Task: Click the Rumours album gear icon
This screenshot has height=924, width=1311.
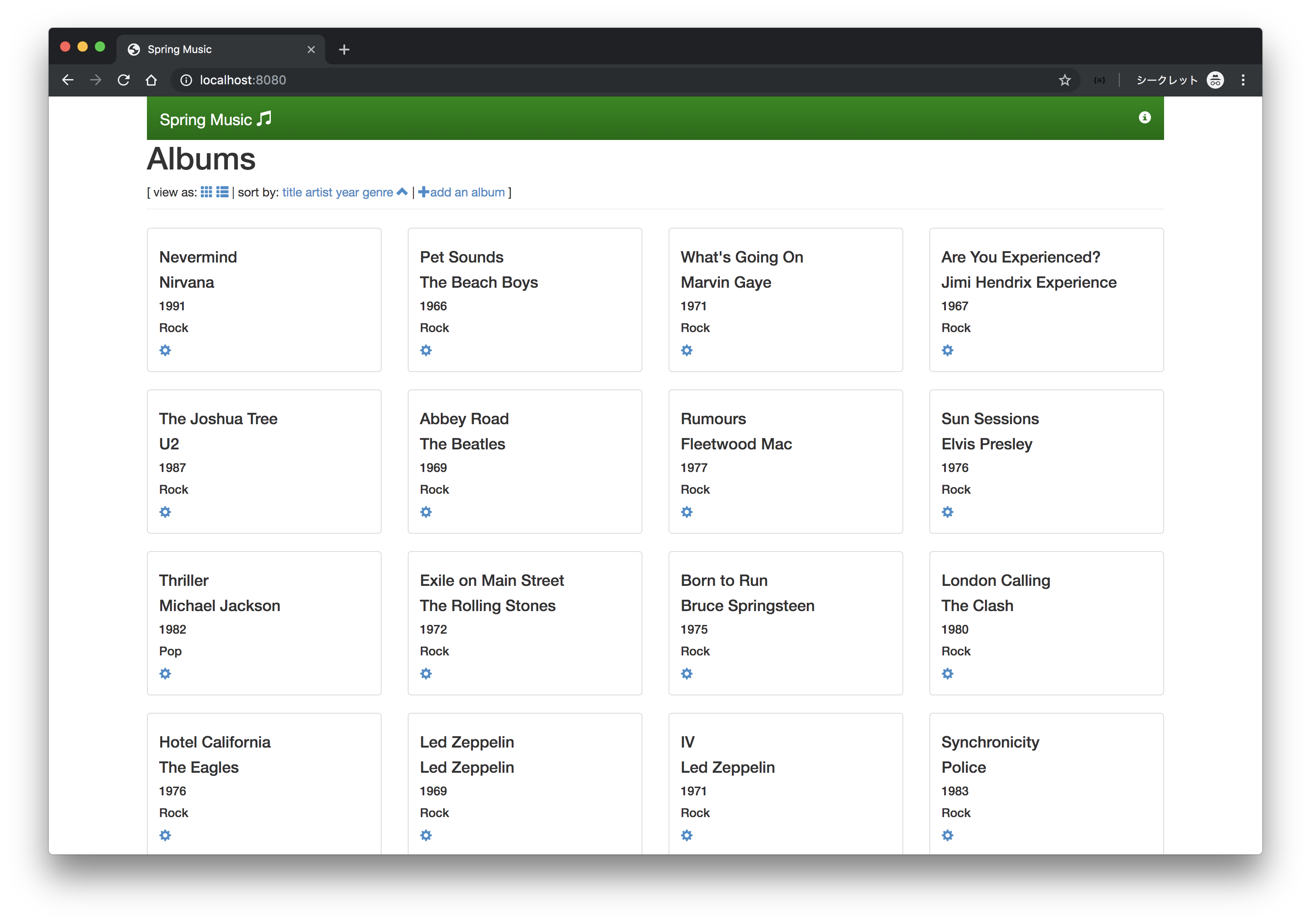Action: (686, 512)
